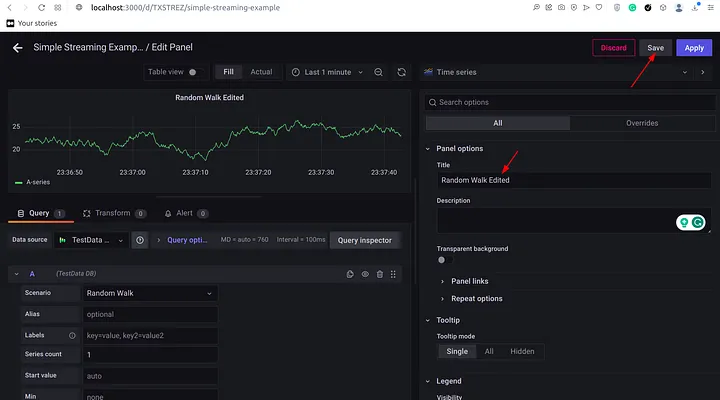Refresh the dashboard with the refresh icon
Screen dimensions: 720x400
point(401,72)
